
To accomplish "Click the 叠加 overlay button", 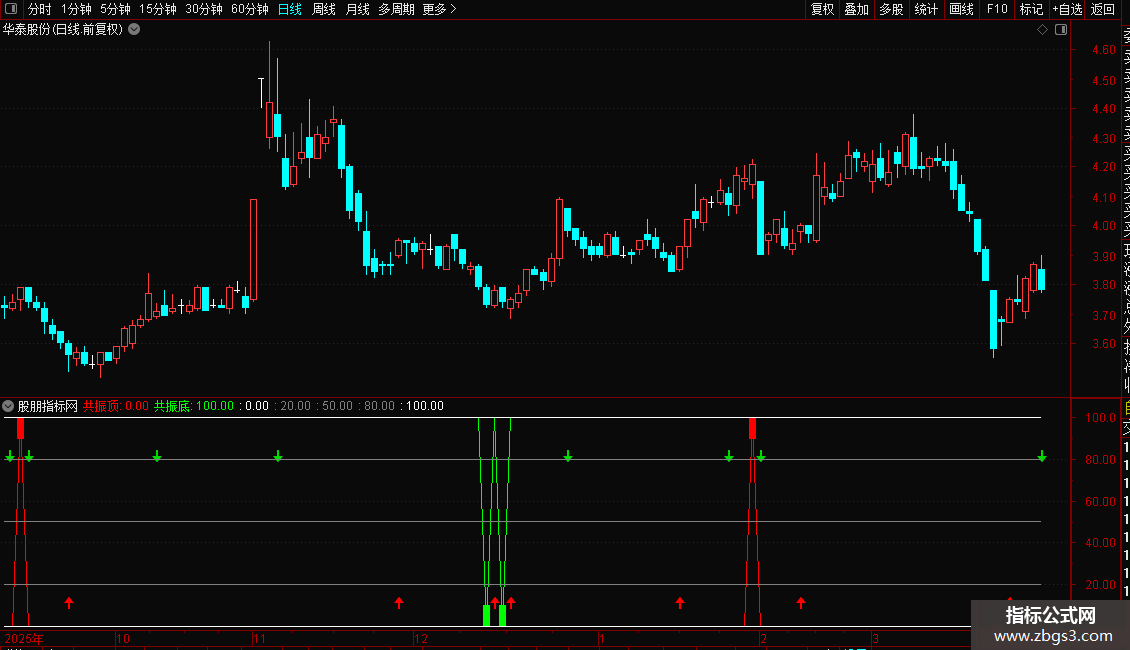I will (x=857, y=9).
